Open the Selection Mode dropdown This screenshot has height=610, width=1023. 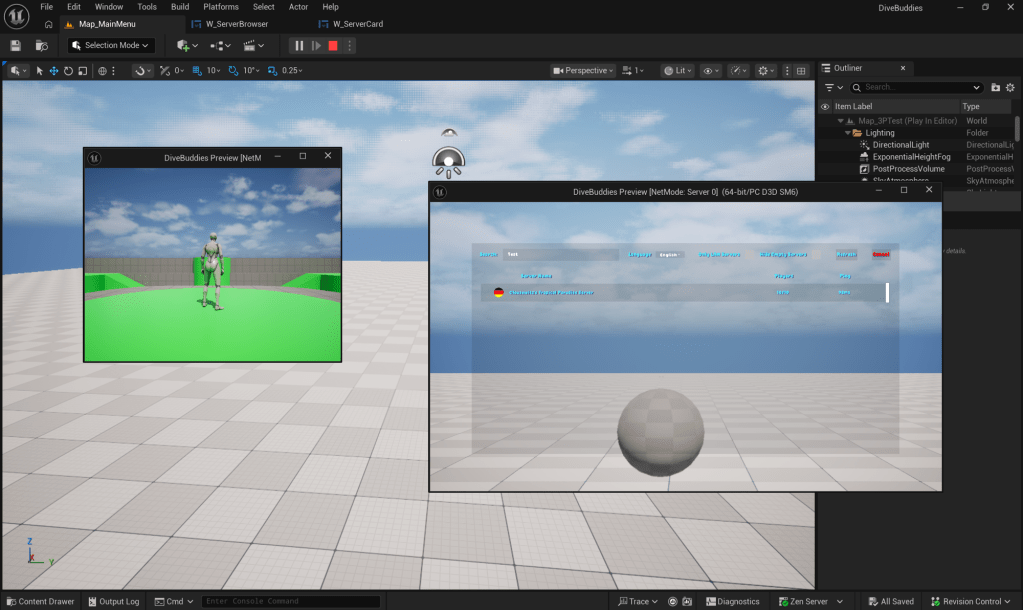pyautogui.click(x=111, y=46)
